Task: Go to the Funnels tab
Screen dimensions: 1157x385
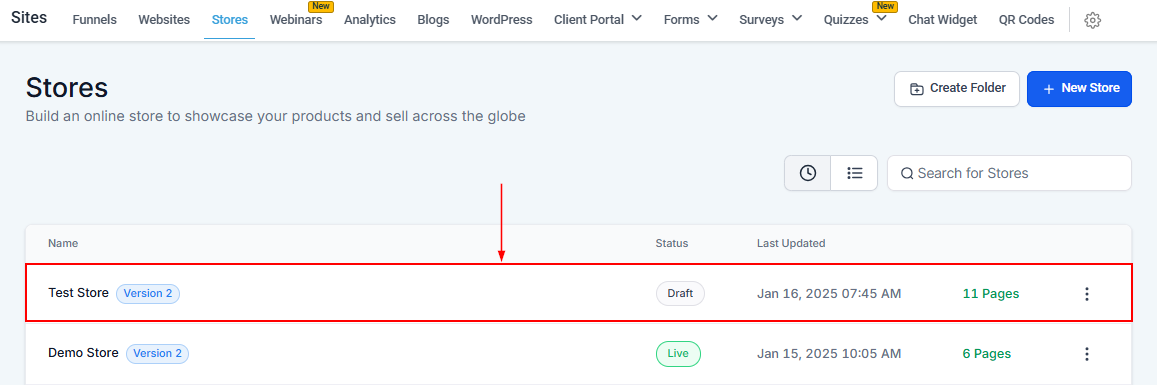Action: pyautogui.click(x=94, y=20)
